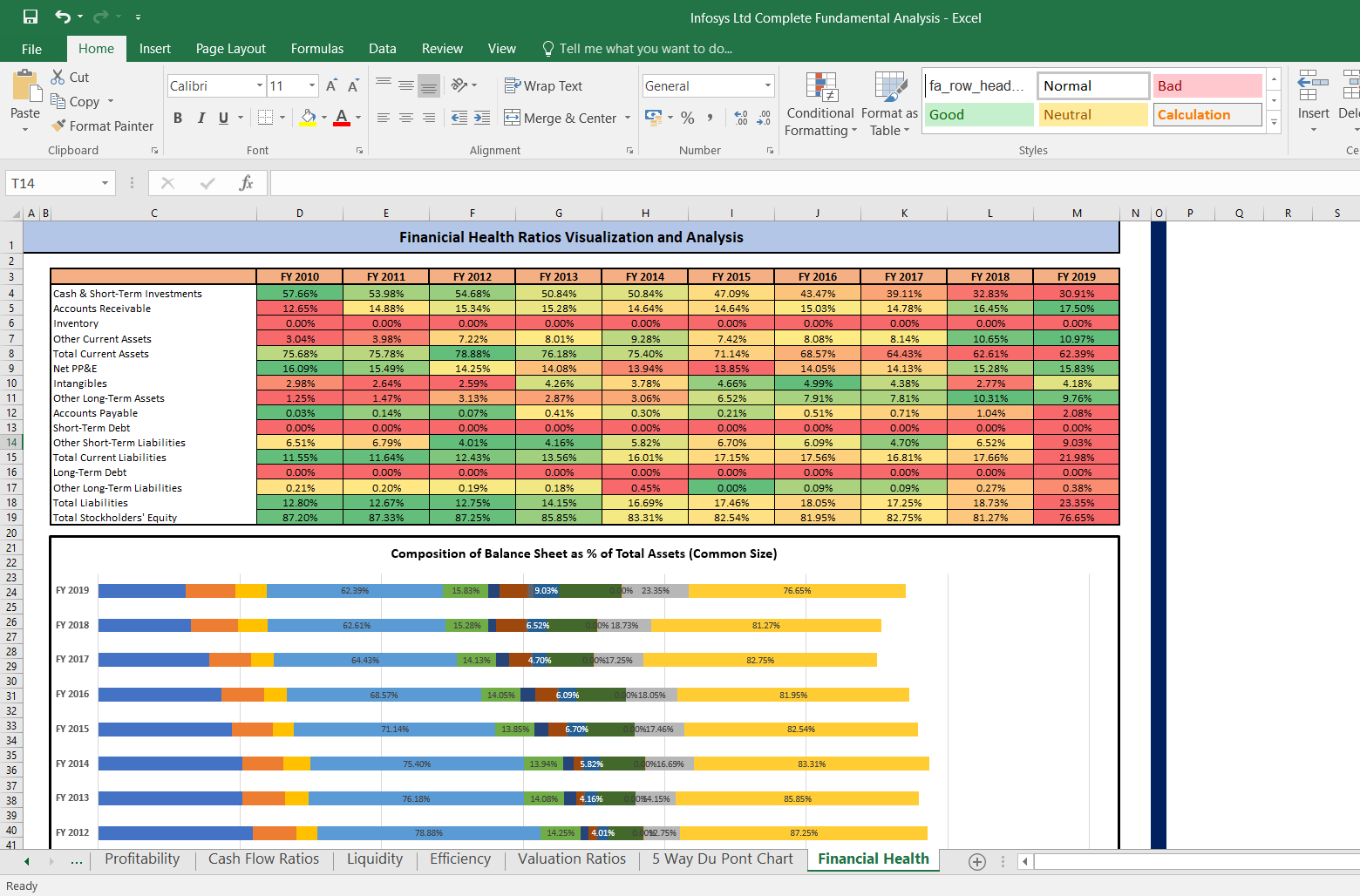The image size is (1360, 896).
Task: Apply borders with the Borders icon
Action: (x=266, y=118)
